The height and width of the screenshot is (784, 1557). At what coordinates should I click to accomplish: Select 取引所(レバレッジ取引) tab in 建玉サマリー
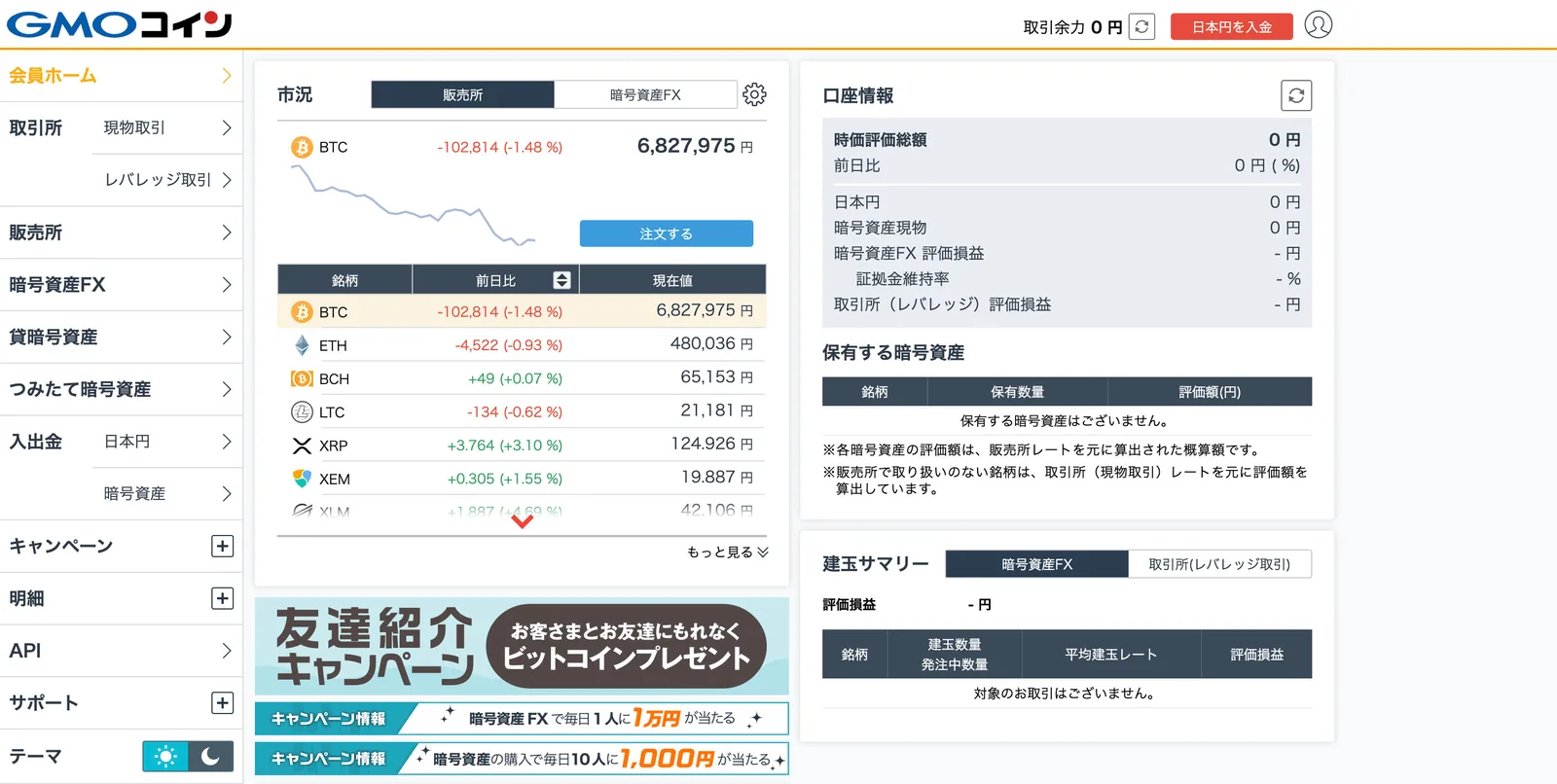coord(1219,564)
